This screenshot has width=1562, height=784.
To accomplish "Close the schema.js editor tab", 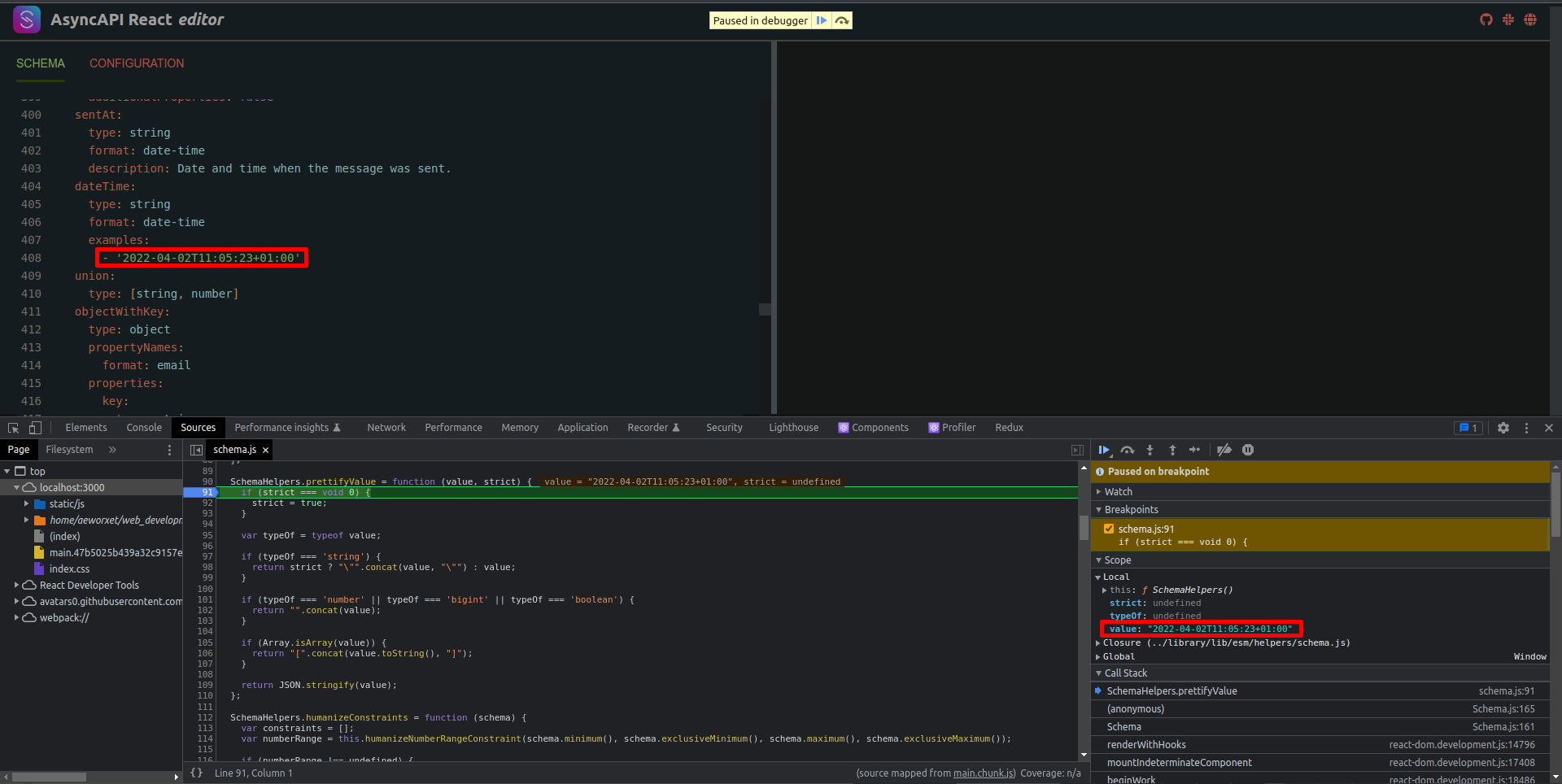I will [x=265, y=449].
